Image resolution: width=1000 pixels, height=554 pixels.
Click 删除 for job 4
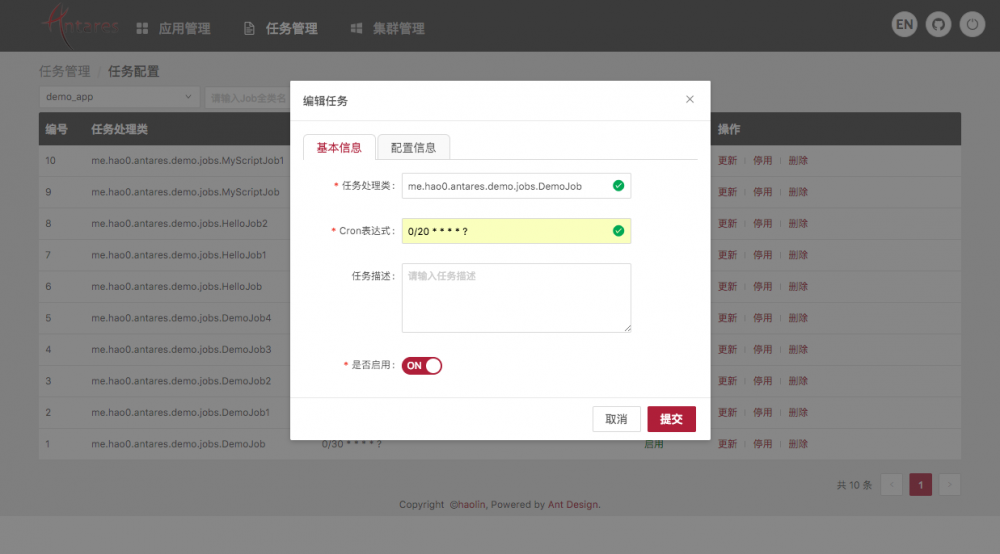coord(798,349)
